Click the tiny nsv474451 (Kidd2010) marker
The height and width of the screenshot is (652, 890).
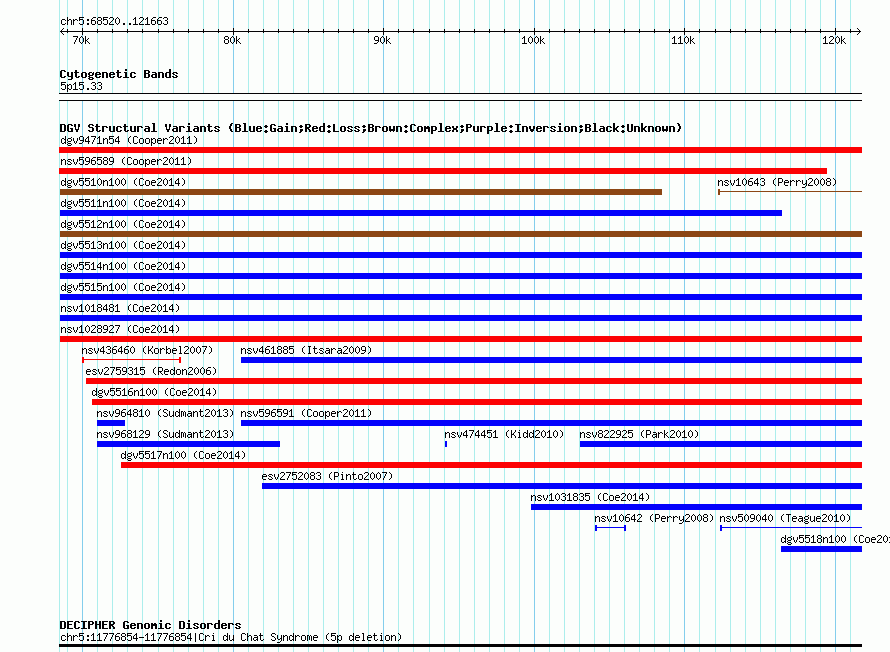pos(446,444)
